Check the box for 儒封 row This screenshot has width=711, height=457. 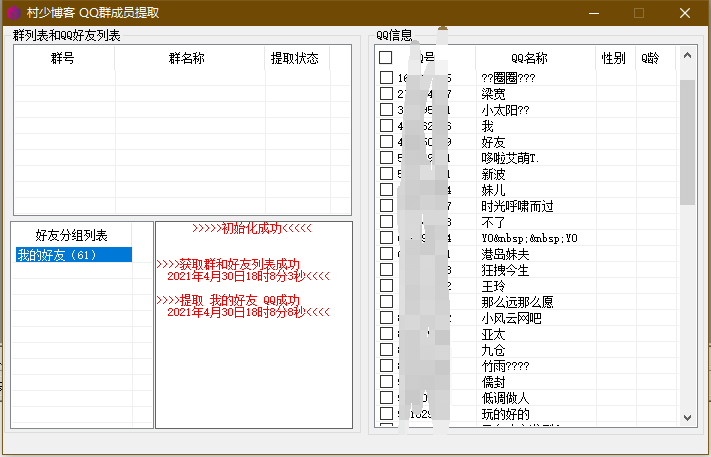click(386, 382)
